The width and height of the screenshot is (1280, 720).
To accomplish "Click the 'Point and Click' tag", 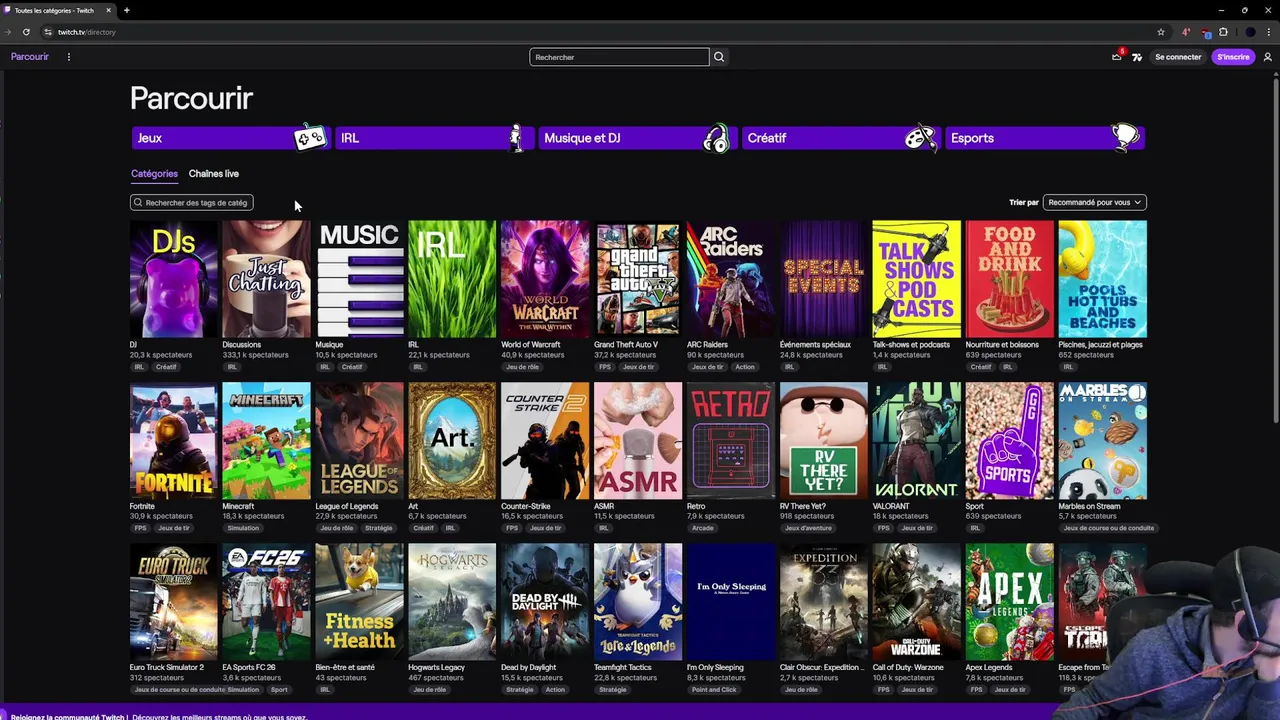I will (714, 689).
